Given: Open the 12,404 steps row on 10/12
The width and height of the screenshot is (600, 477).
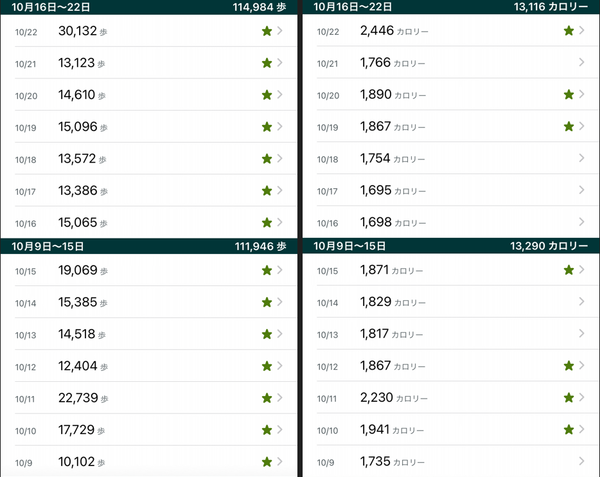Looking at the screenshot, I should click(x=149, y=366).
